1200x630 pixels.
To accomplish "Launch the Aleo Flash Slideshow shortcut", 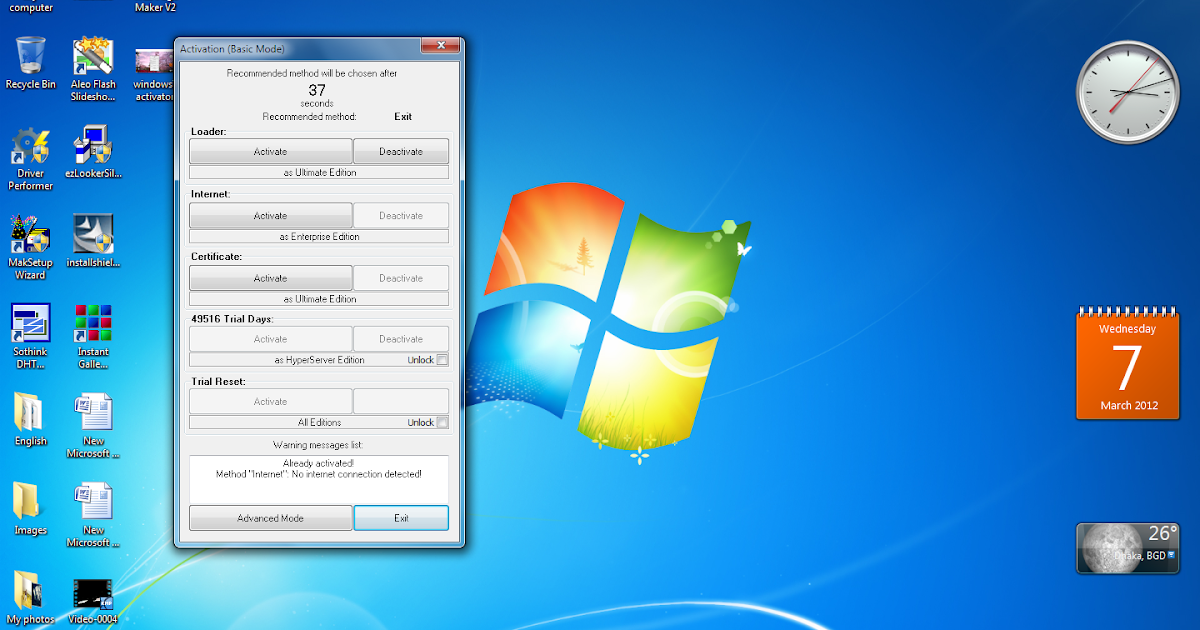I will [93, 70].
